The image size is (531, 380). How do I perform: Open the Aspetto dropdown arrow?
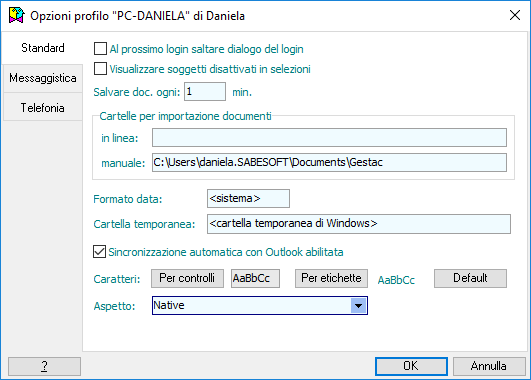coord(358,305)
